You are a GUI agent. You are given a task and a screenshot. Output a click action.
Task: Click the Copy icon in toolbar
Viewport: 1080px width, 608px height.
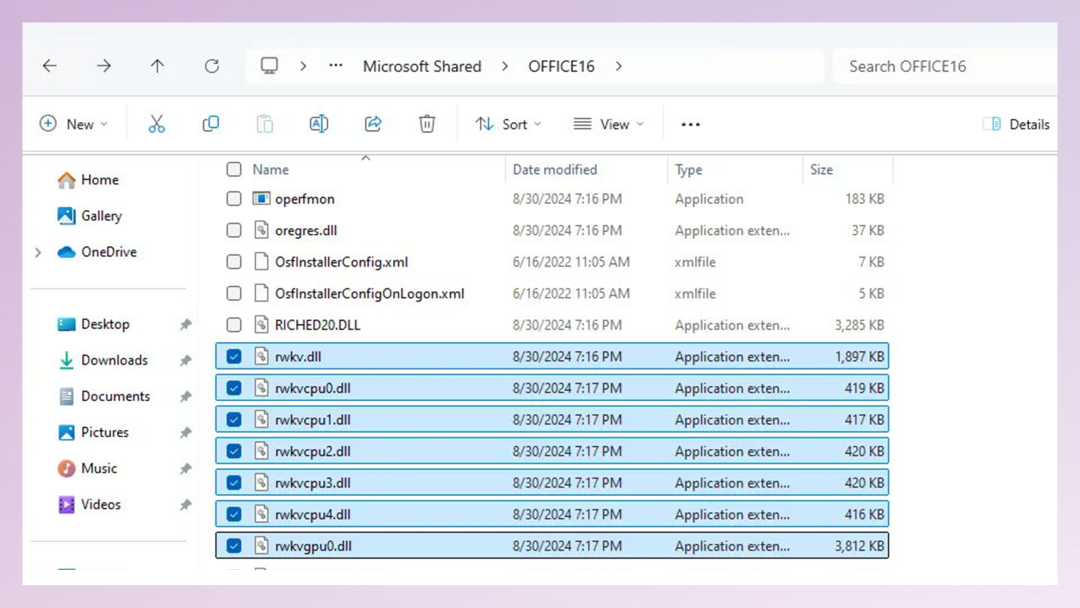[211, 124]
